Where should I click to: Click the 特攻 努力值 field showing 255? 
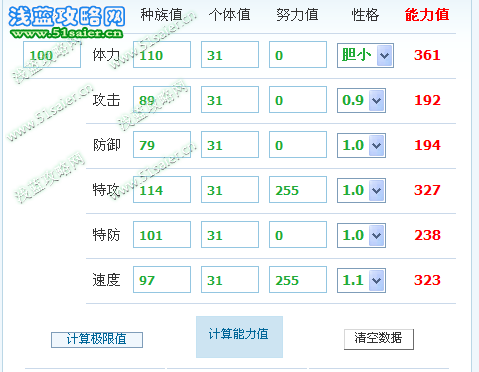coord(298,190)
